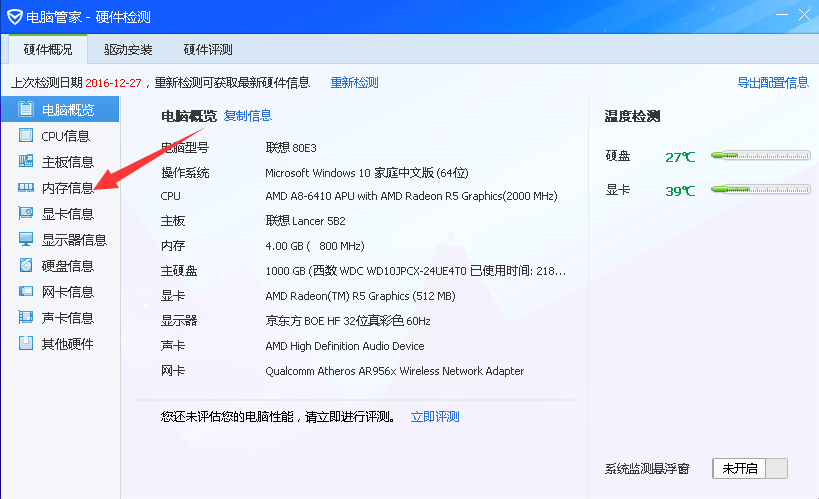
Task: Switch to the 硬件评测 tab
Action: 208,50
